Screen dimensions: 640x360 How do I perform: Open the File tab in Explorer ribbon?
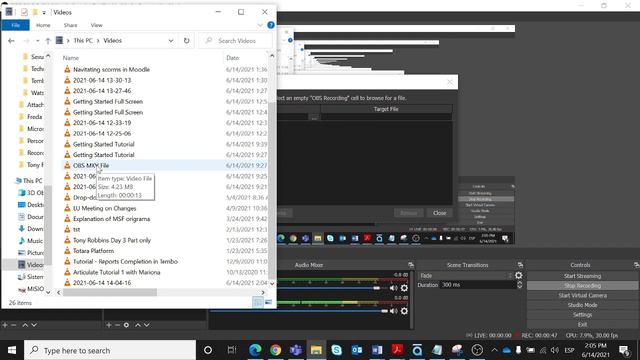coord(16,25)
